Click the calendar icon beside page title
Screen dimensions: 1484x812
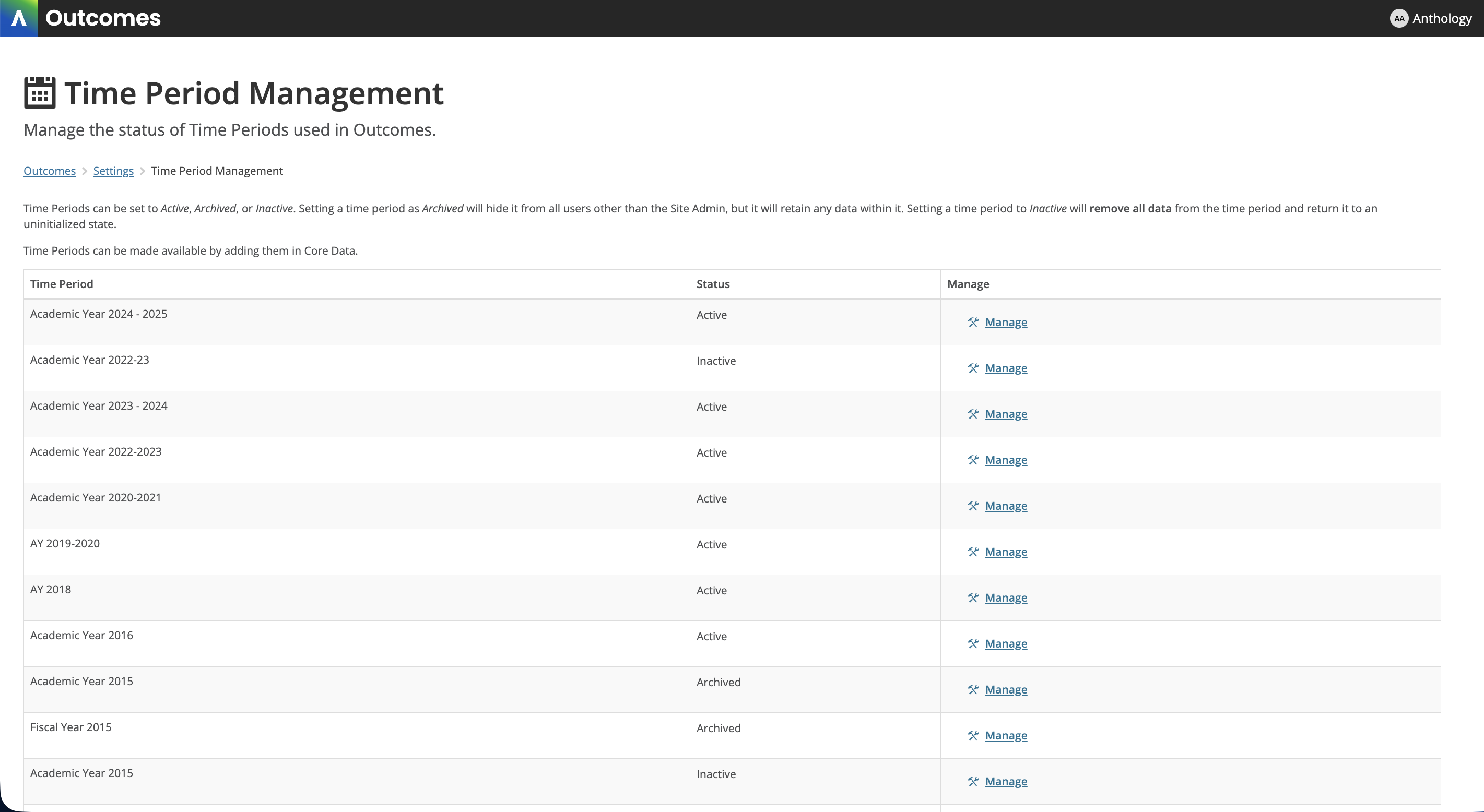40,93
